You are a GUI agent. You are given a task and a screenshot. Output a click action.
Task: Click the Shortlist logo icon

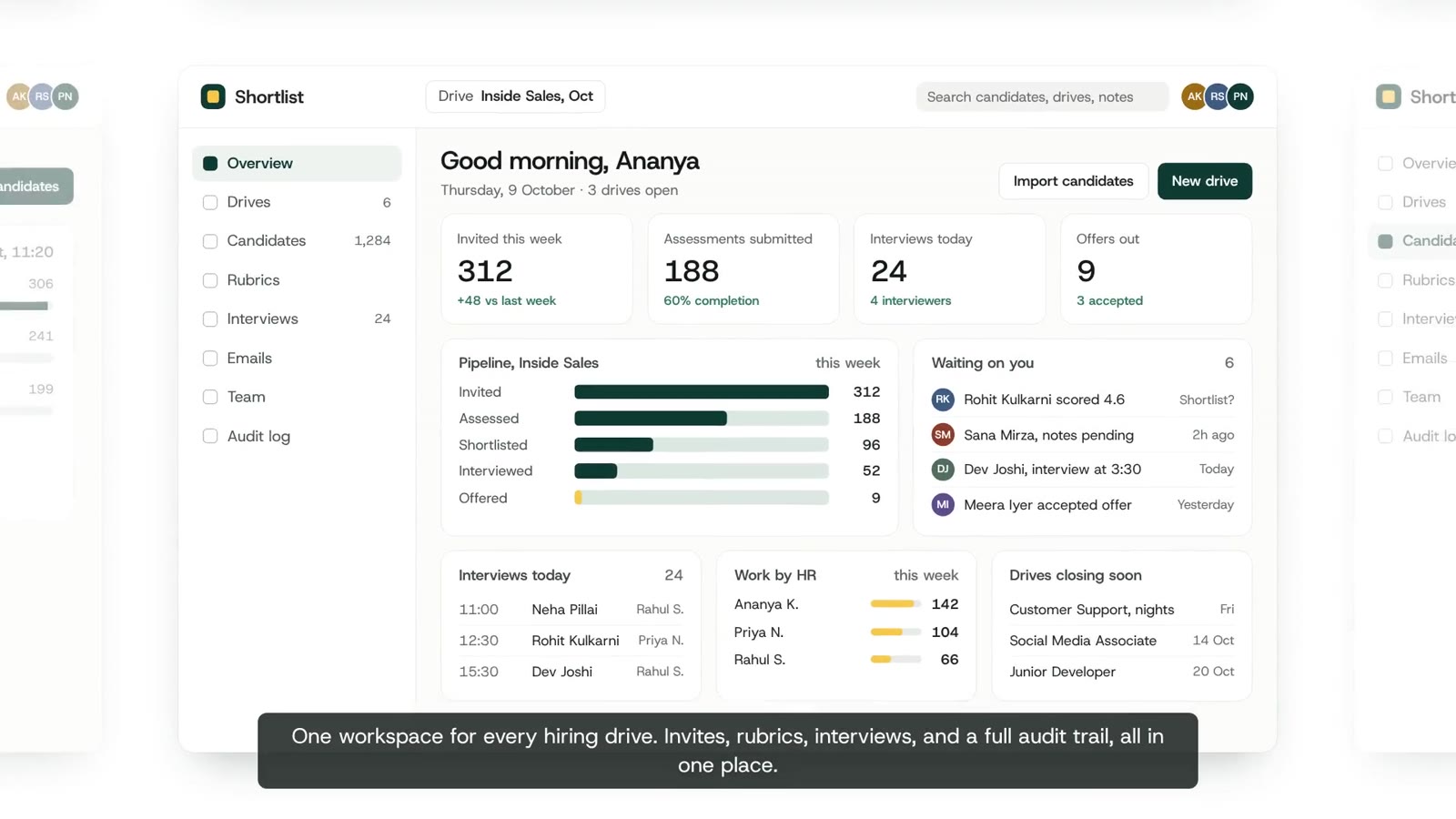(213, 96)
